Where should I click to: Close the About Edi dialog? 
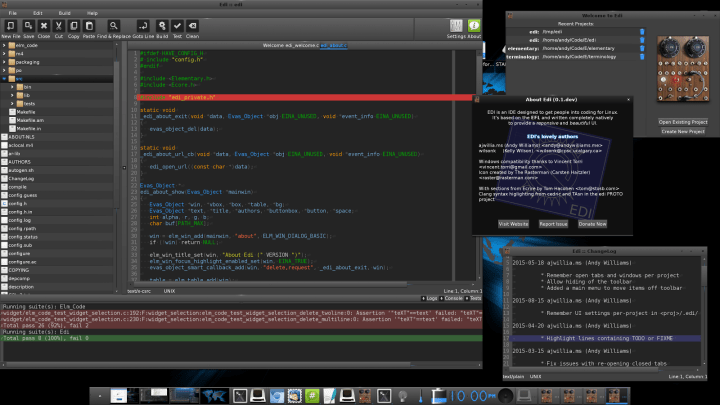628,100
